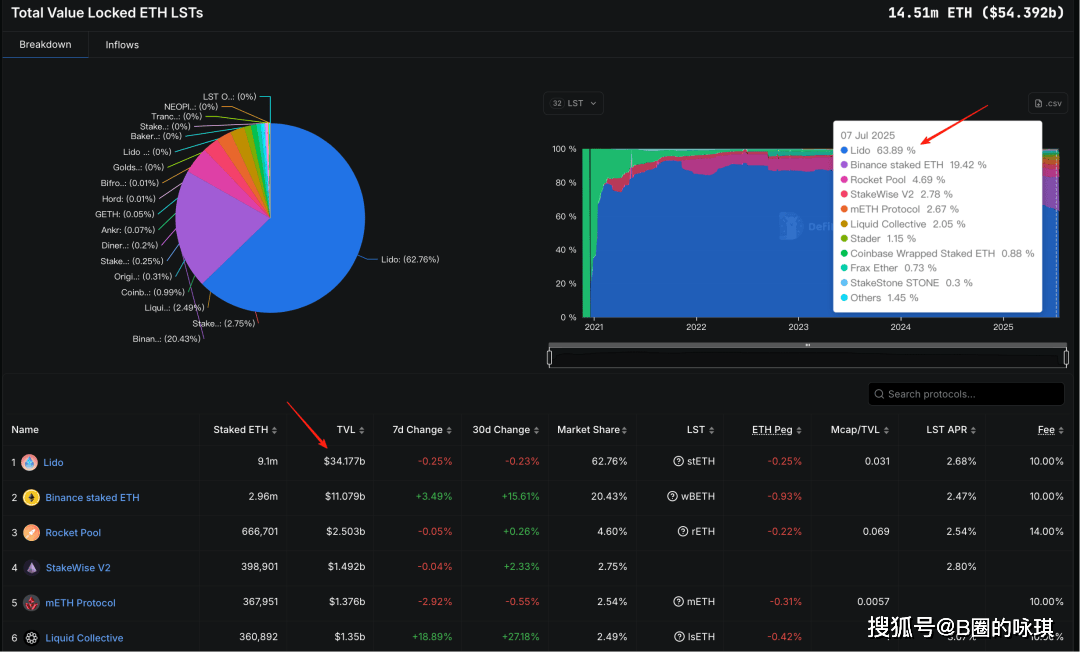Click the help icon beside wBETH
The height and width of the screenshot is (652, 1080).
tap(672, 496)
